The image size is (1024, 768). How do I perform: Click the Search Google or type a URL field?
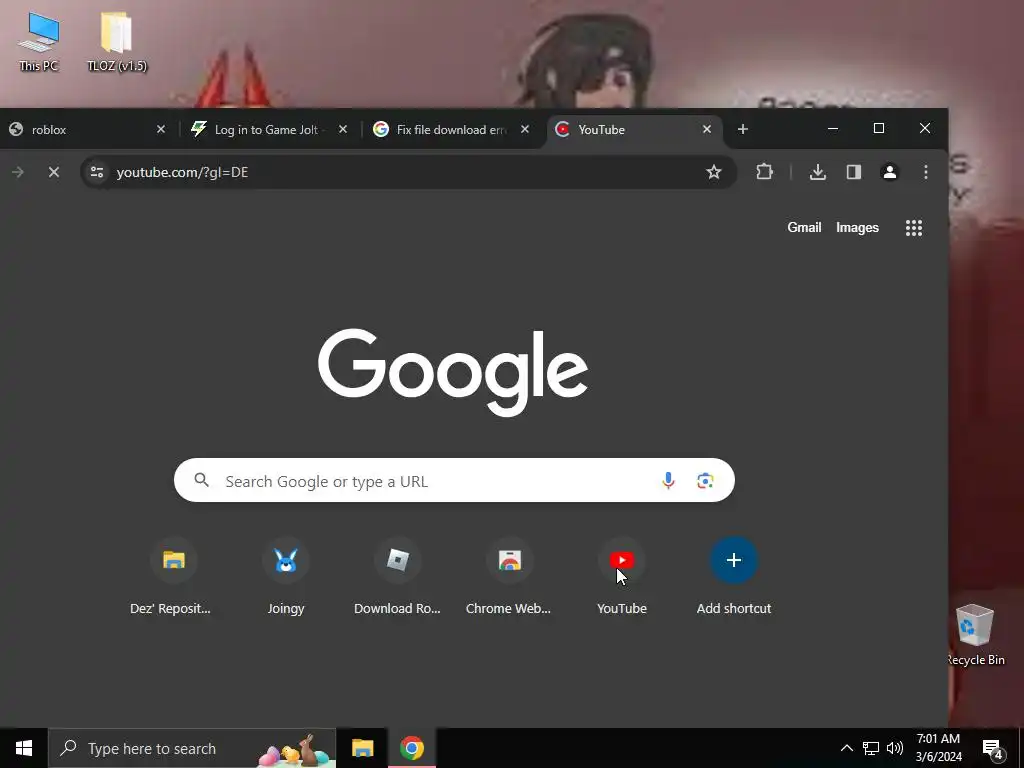454,481
